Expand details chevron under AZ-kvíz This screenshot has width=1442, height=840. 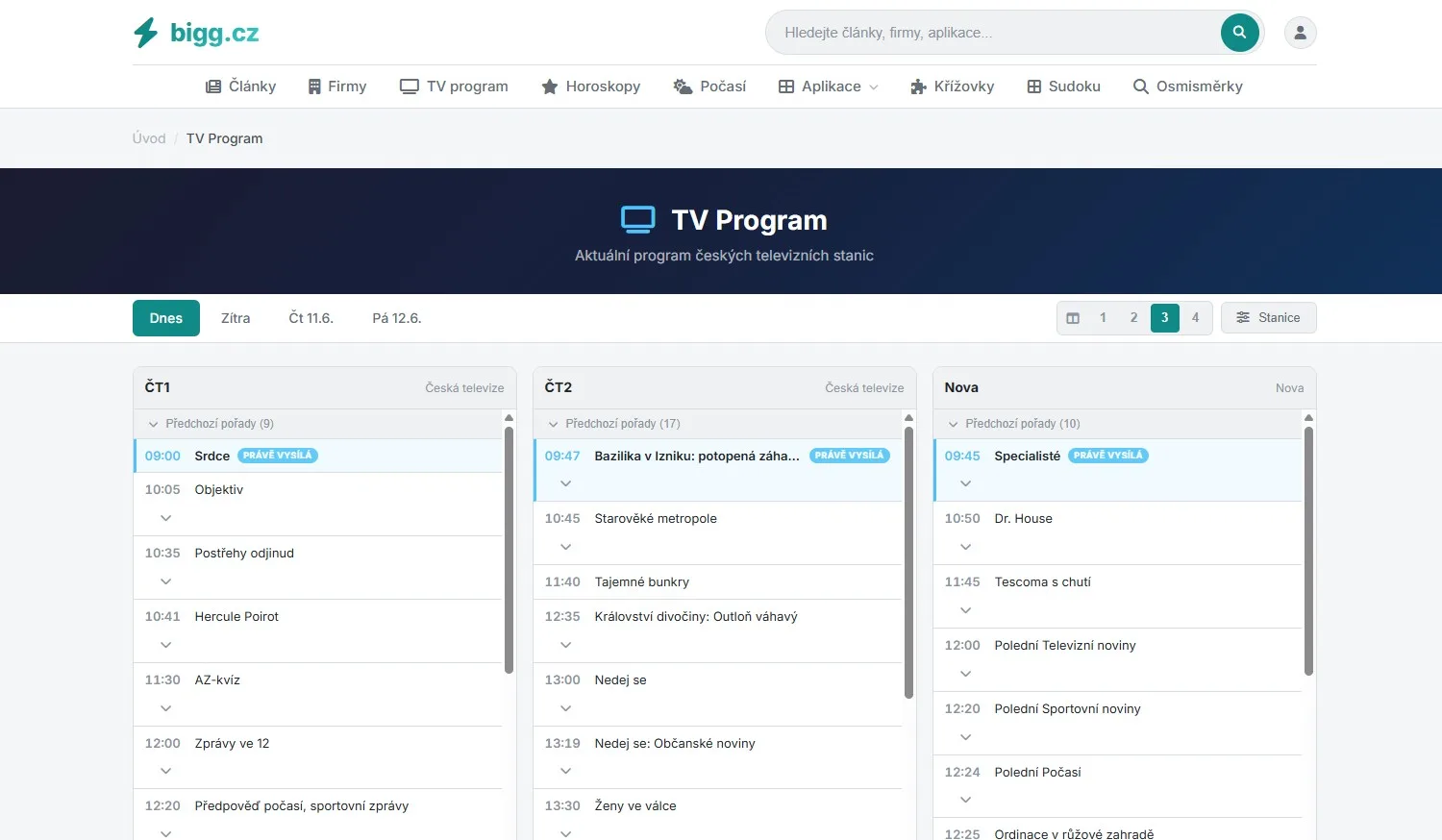pyautogui.click(x=166, y=708)
